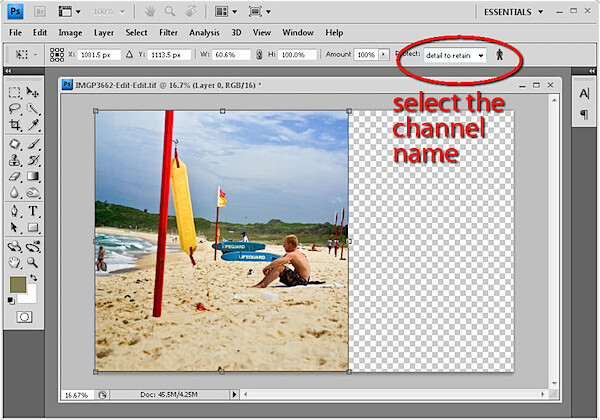Toggle relative positioning for reference point
The height and width of the screenshot is (420, 600).
click(129, 55)
